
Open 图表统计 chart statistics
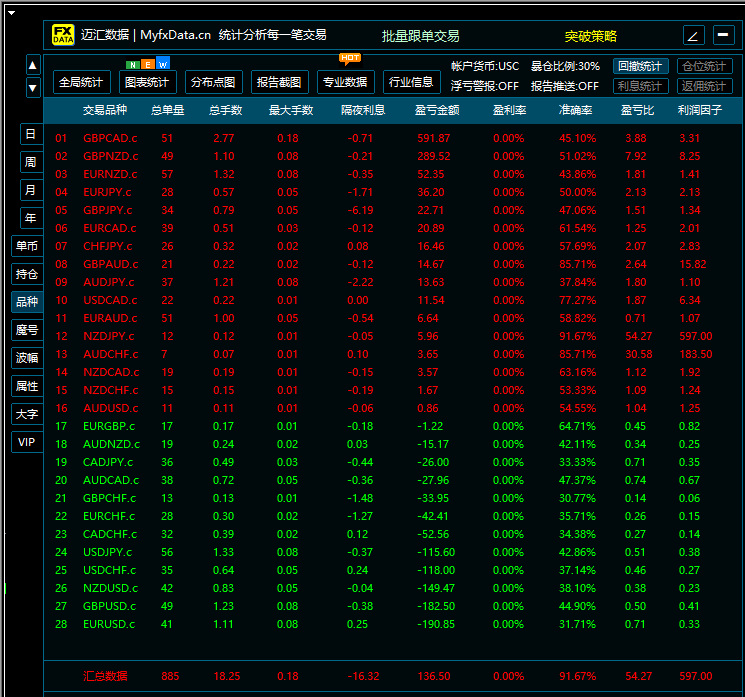click(147, 82)
